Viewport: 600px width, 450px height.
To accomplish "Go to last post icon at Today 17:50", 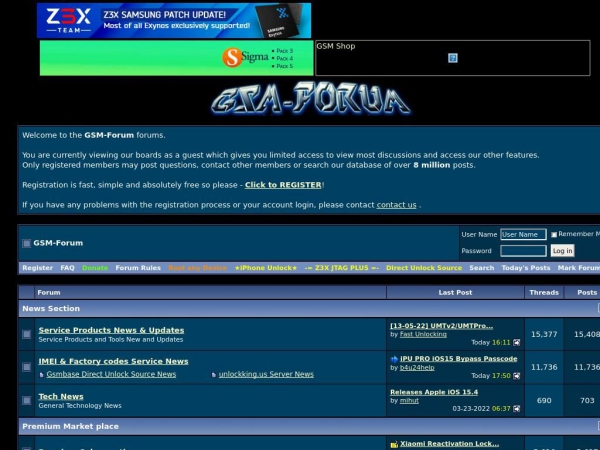I will click(x=517, y=376).
